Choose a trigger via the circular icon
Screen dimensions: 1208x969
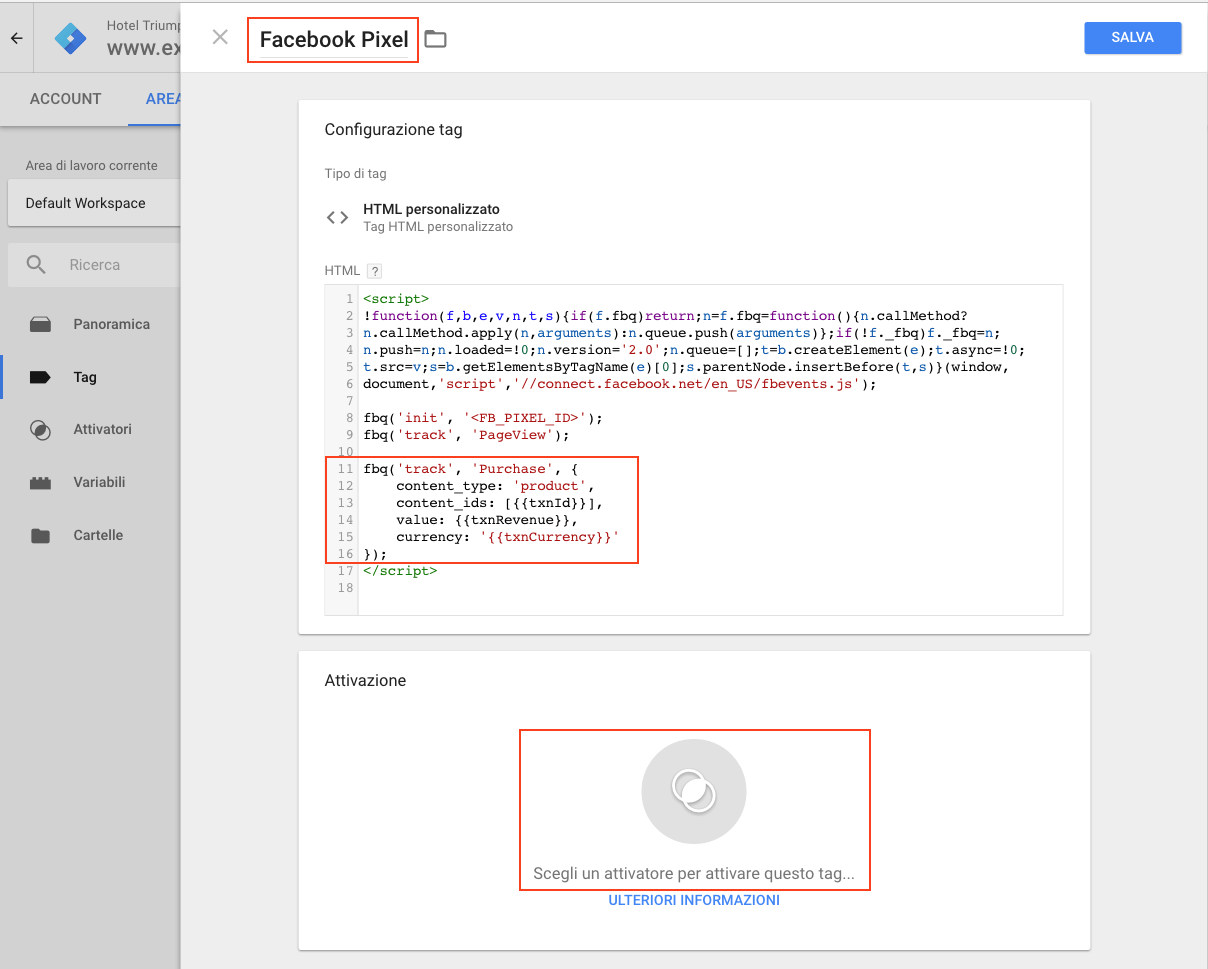click(694, 792)
